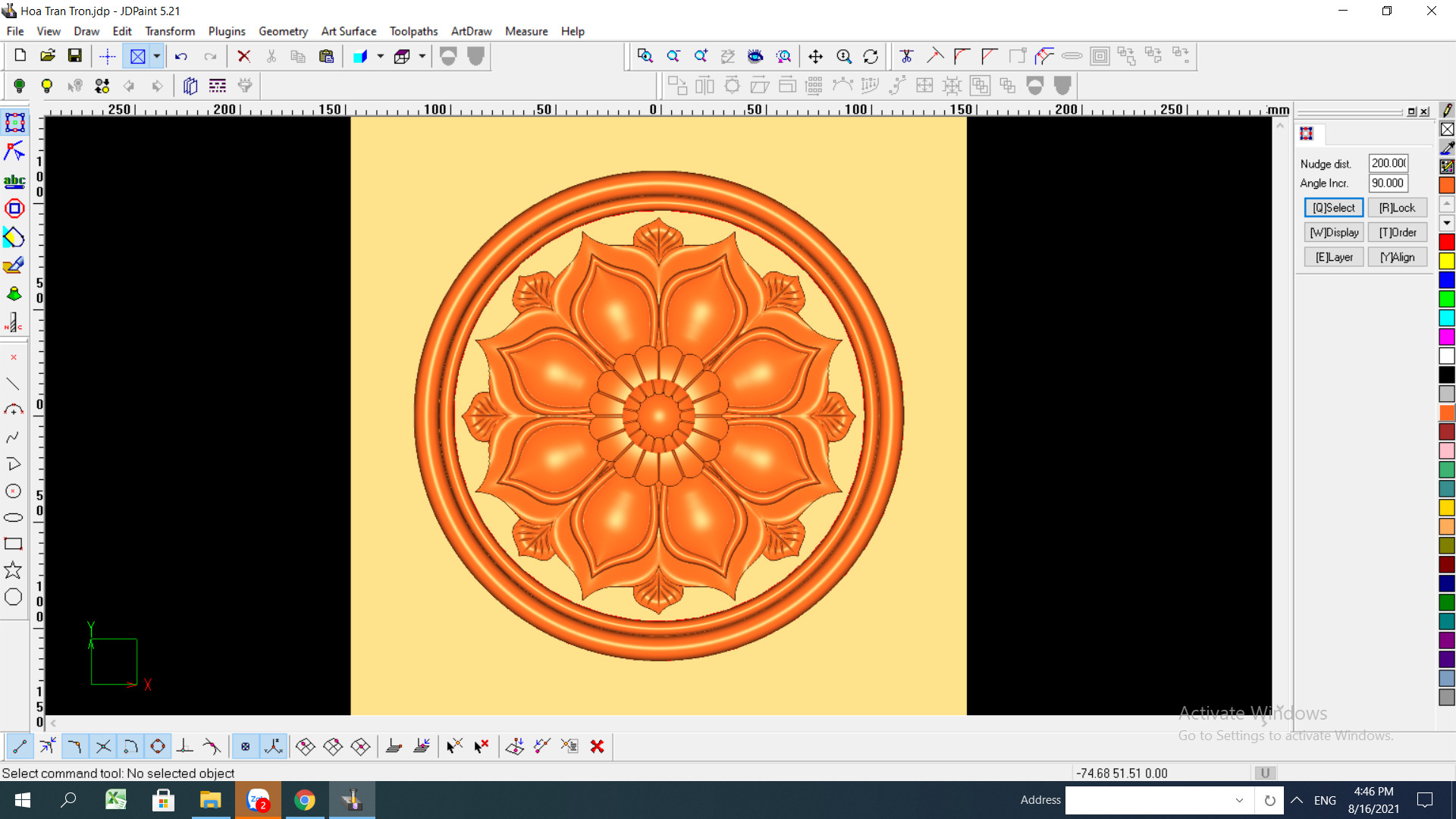Click the trim scissors tool icon
Viewport: 1456px width, 819px height.
pyautogui.click(x=906, y=56)
